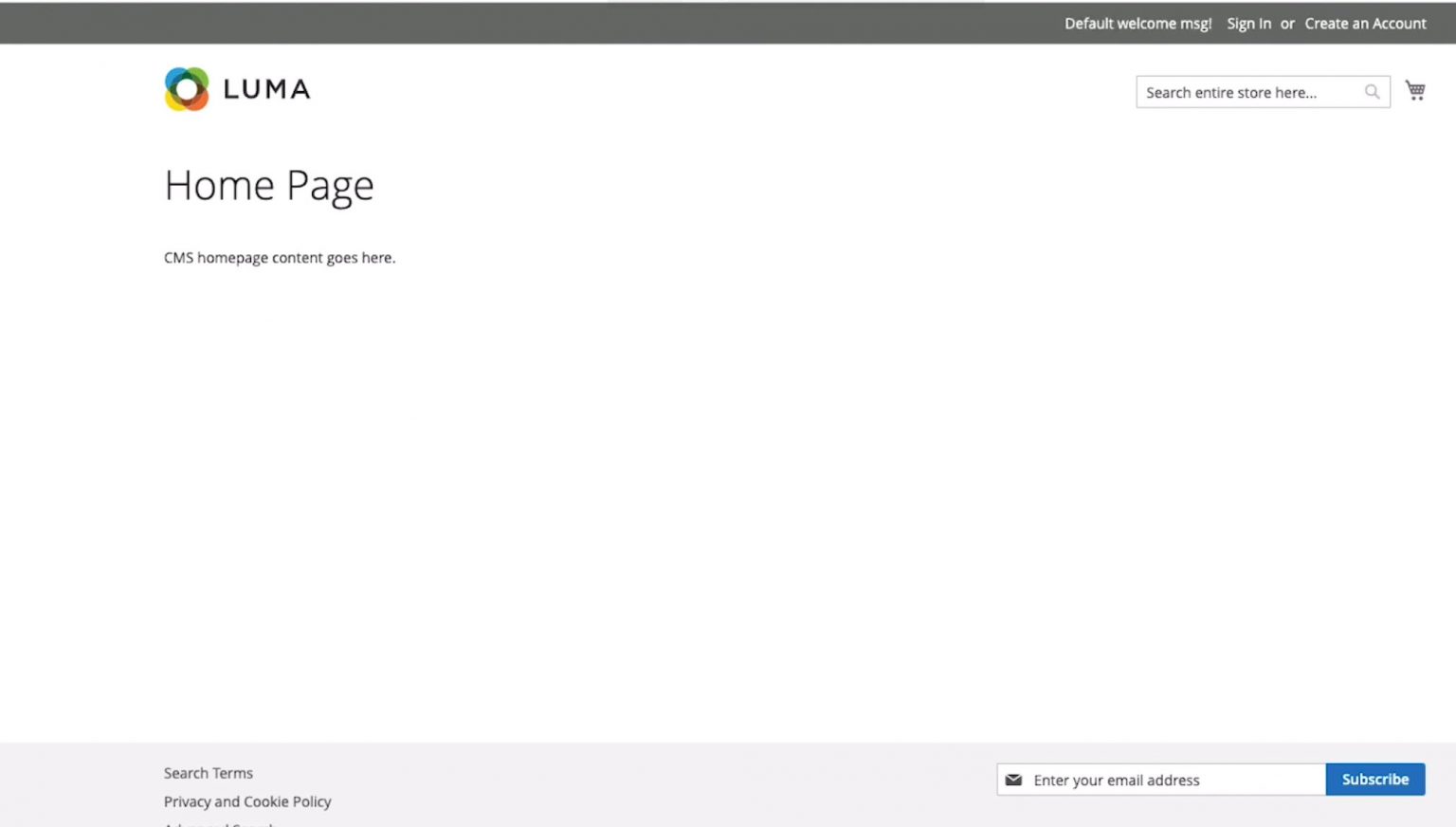
Task: Click the 'CMS homepage content goes here' text
Action: tap(280, 258)
